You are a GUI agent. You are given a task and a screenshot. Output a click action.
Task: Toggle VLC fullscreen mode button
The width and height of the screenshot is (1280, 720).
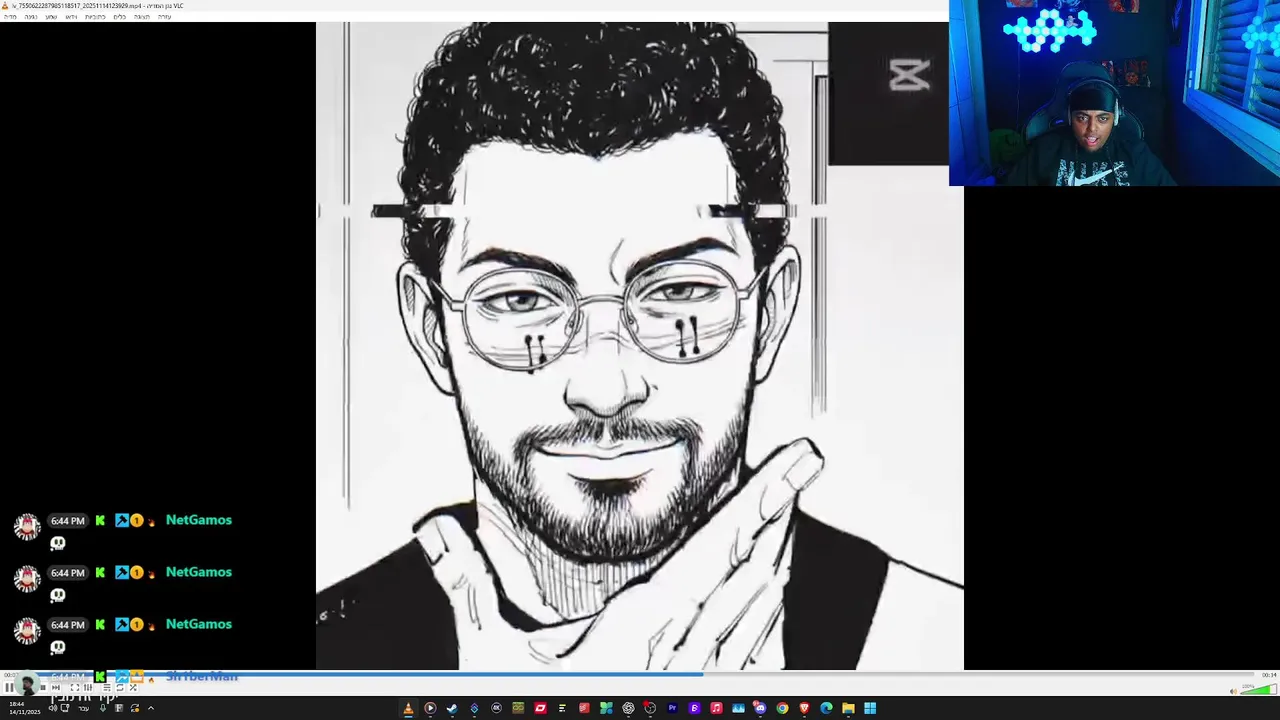pyautogui.click(x=74, y=687)
